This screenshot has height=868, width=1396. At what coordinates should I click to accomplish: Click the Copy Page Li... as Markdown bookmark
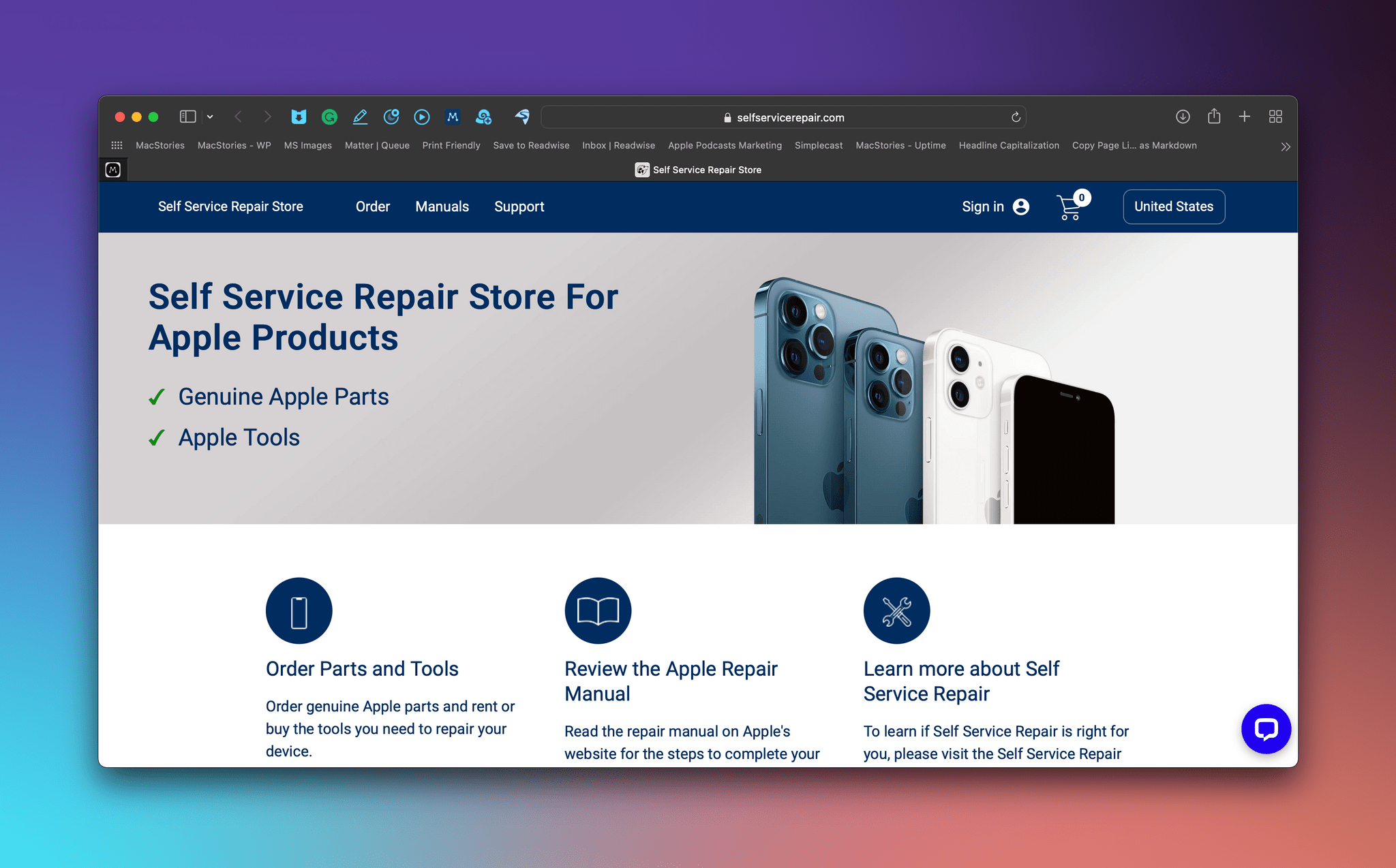coord(1134,145)
